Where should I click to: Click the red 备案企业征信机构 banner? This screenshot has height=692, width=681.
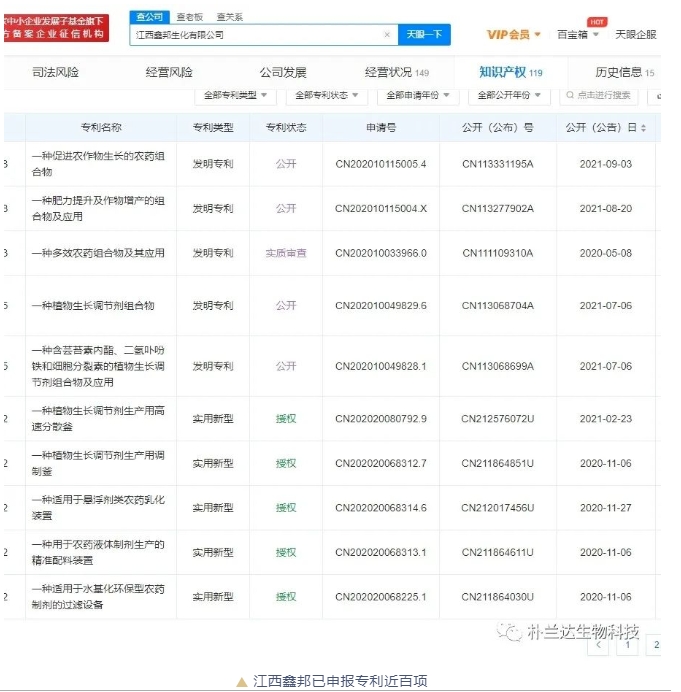56,28
